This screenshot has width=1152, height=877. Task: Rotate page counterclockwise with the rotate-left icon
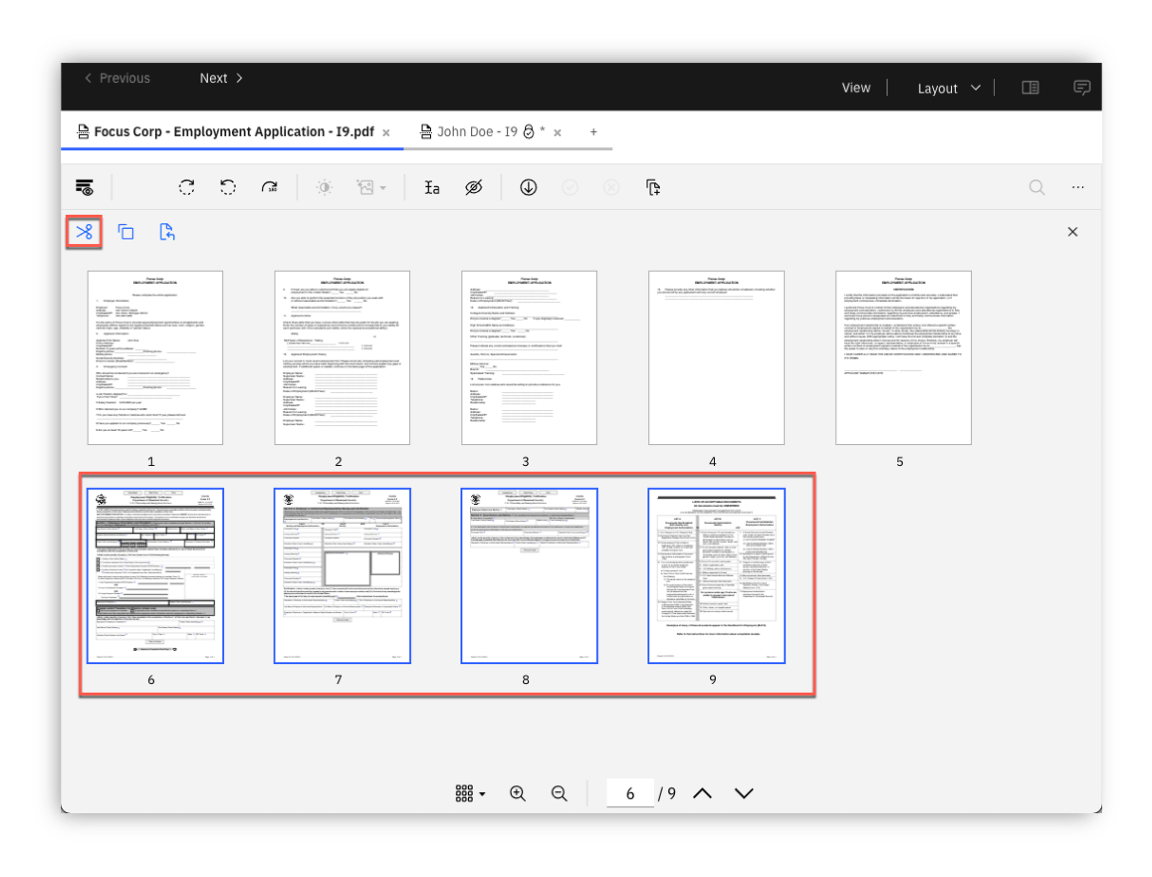tap(228, 187)
